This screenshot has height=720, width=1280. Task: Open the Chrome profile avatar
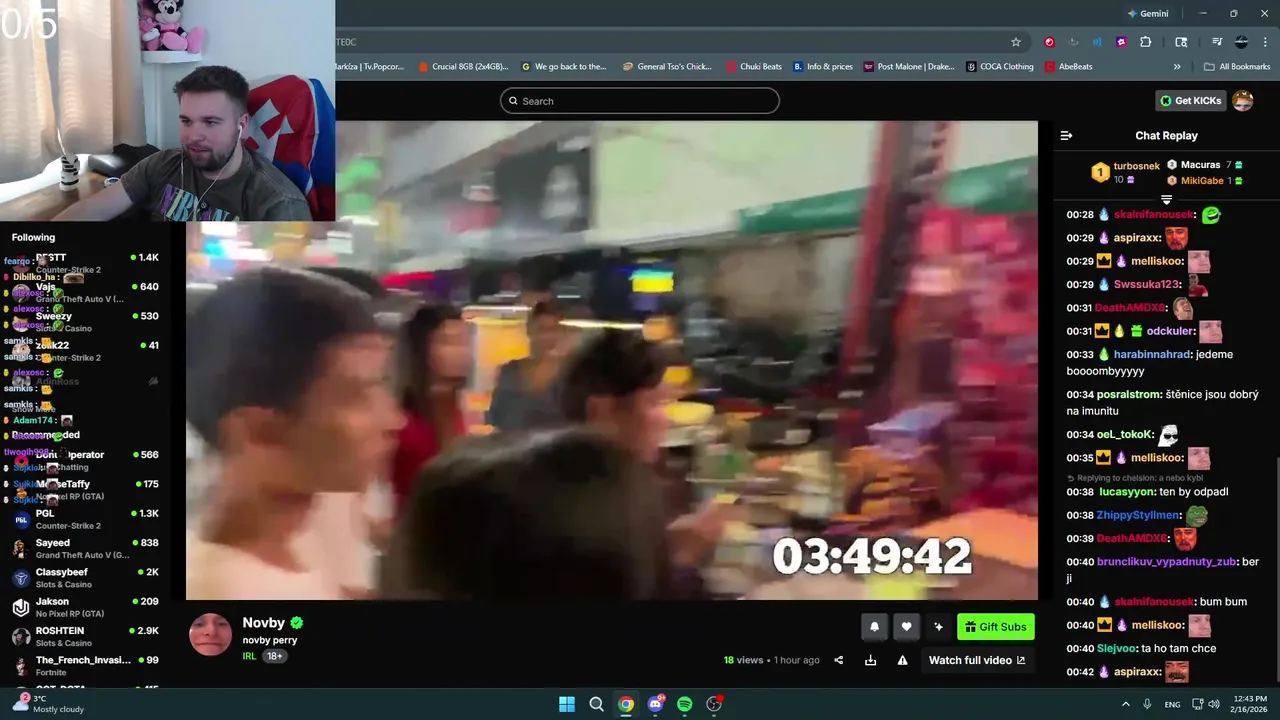click(x=1241, y=42)
